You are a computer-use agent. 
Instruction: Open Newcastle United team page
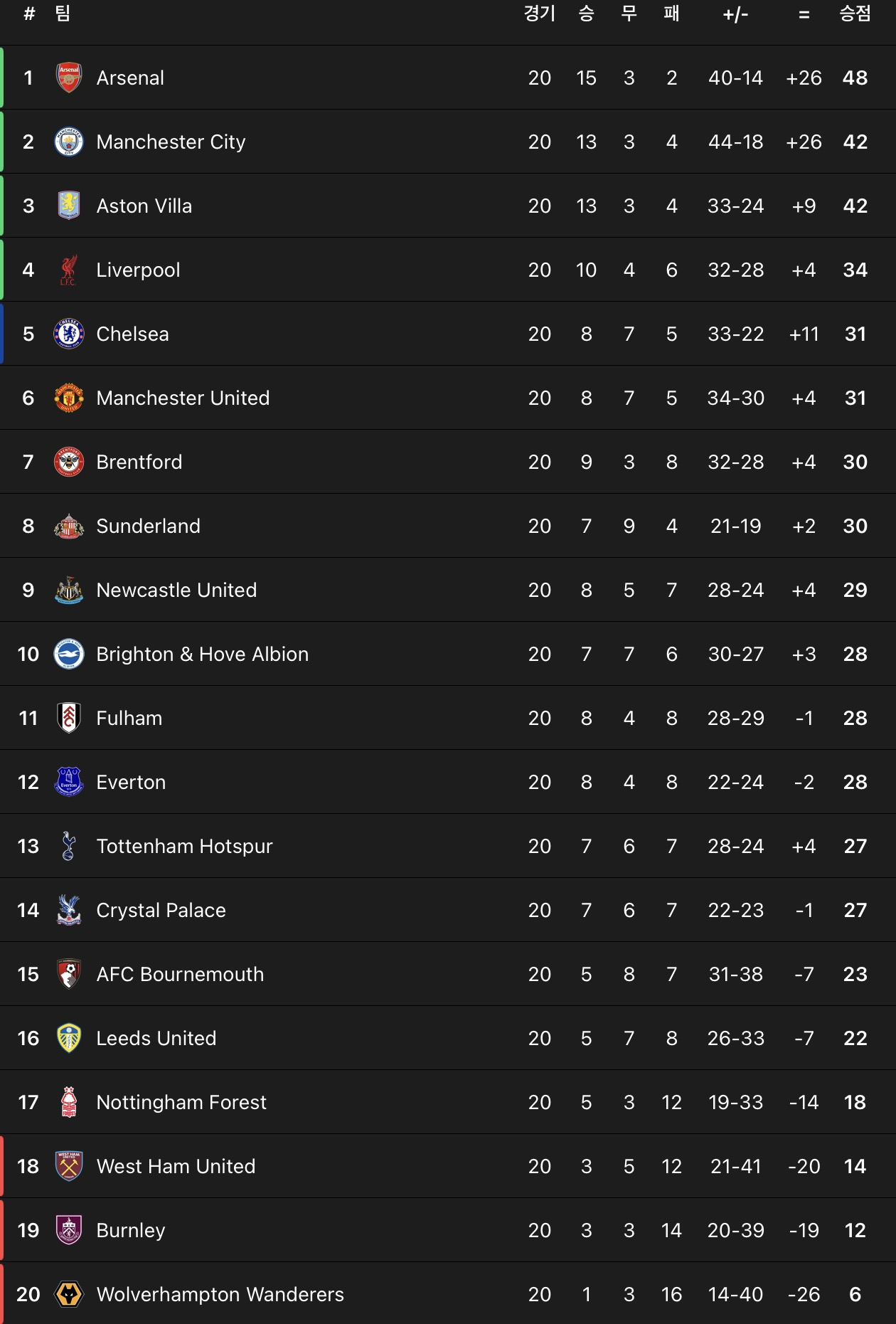[x=176, y=590]
